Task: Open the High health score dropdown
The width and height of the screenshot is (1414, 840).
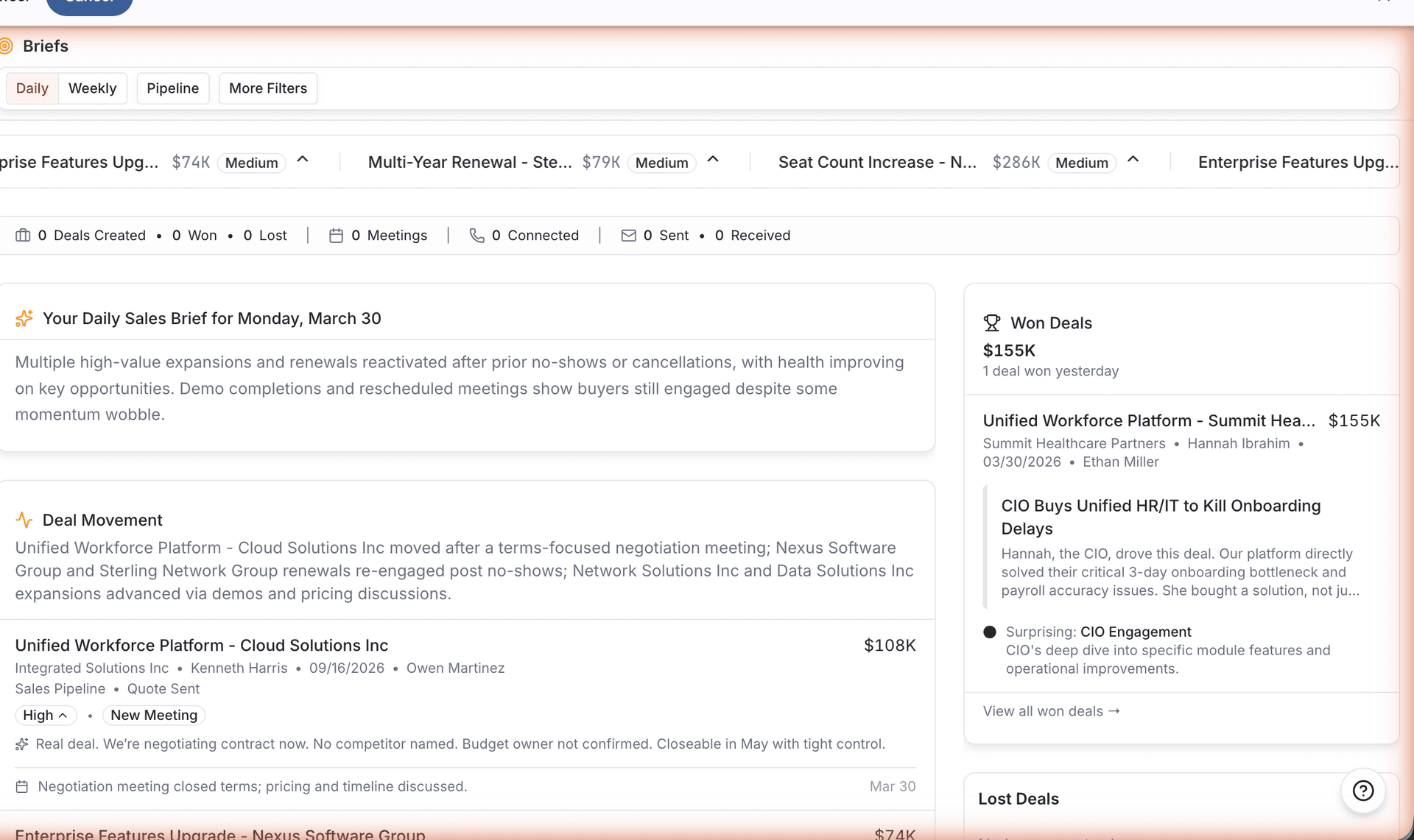Action: (46, 716)
